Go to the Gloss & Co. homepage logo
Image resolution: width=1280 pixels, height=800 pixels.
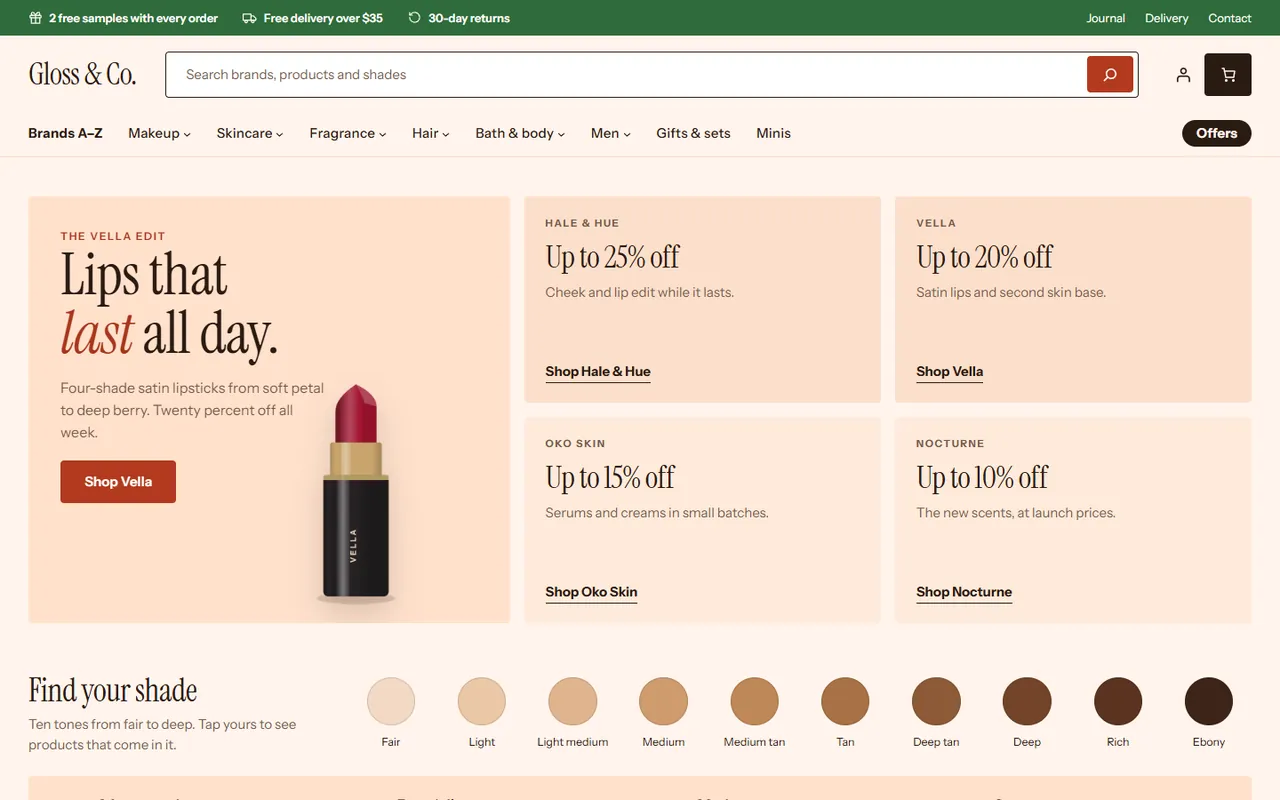pos(82,74)
